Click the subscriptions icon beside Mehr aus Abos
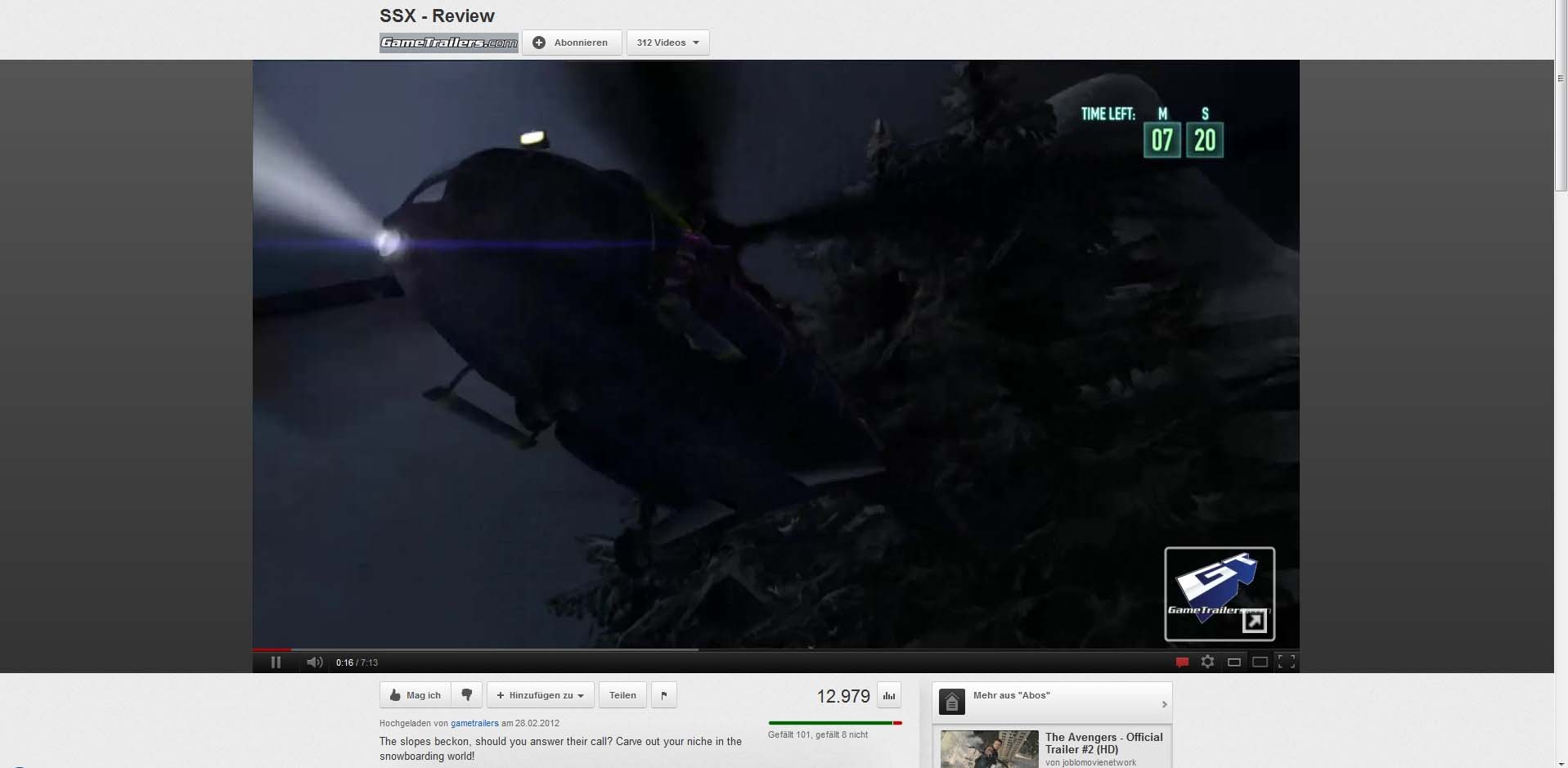Viewport: 1568px width, 768px height. coord(951,703)
